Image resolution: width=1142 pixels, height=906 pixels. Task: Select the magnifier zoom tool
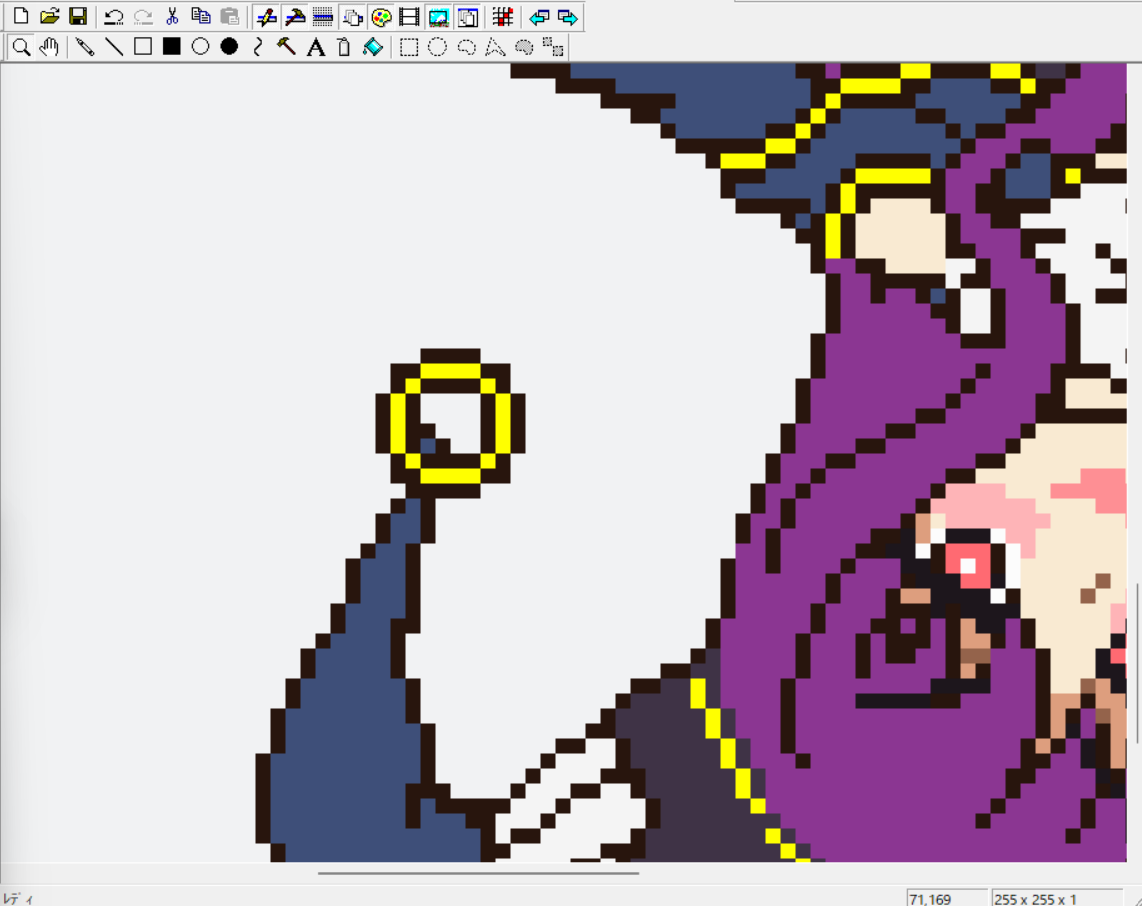[x=21, y=47]
